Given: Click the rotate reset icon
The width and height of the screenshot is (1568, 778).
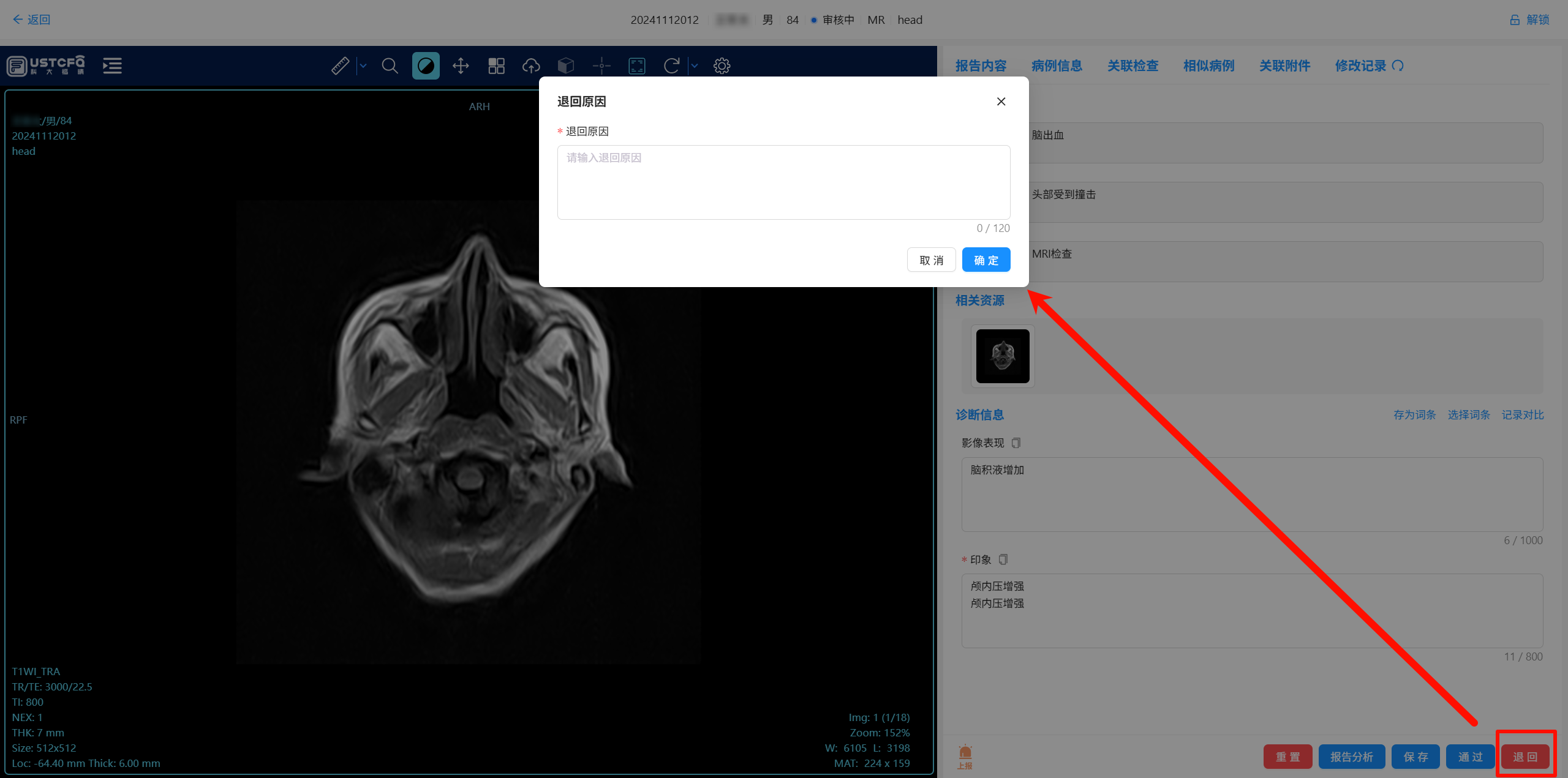Looking at the screenshot, I should tap(672, 65).
